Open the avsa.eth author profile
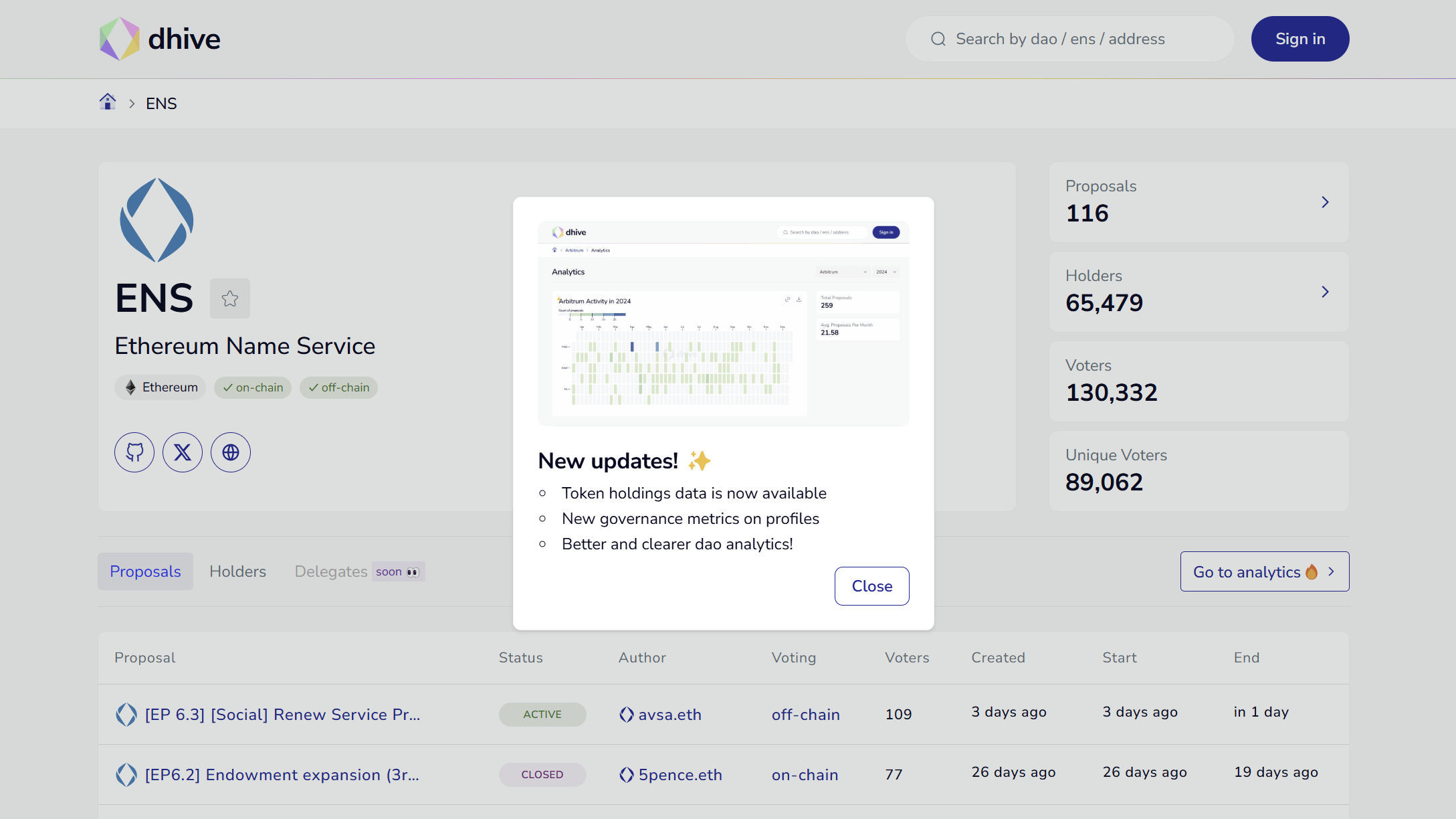The height and width of the screenshot is (819, 1456). click(669, 715)
